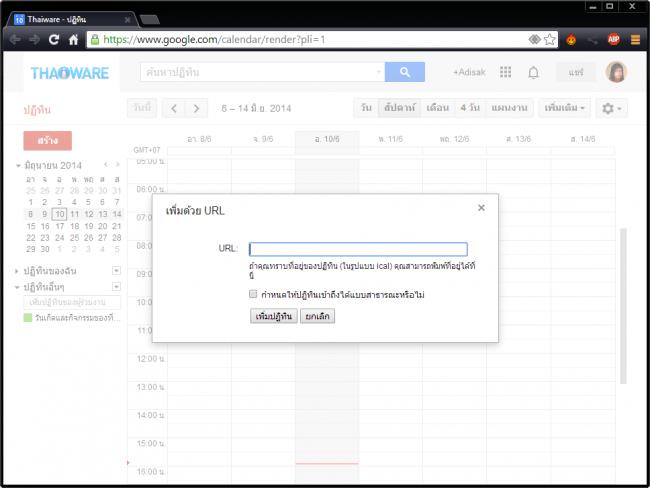The height and width of the screenshot is (488, 650).
Task: Click the ค้นหาปฏิทิน search box
Action: 262,72
